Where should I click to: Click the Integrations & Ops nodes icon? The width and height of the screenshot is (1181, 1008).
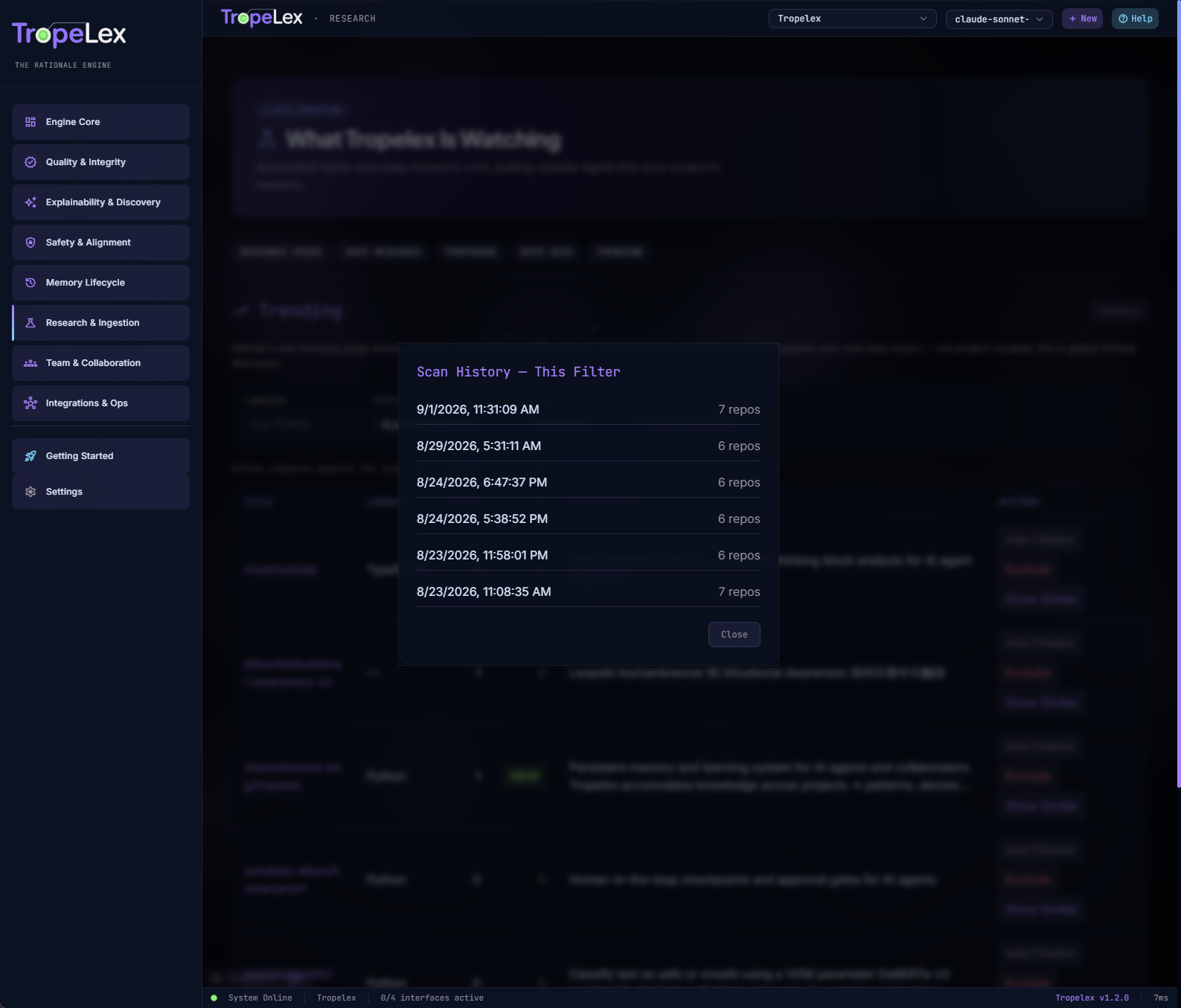coord(31,403)
